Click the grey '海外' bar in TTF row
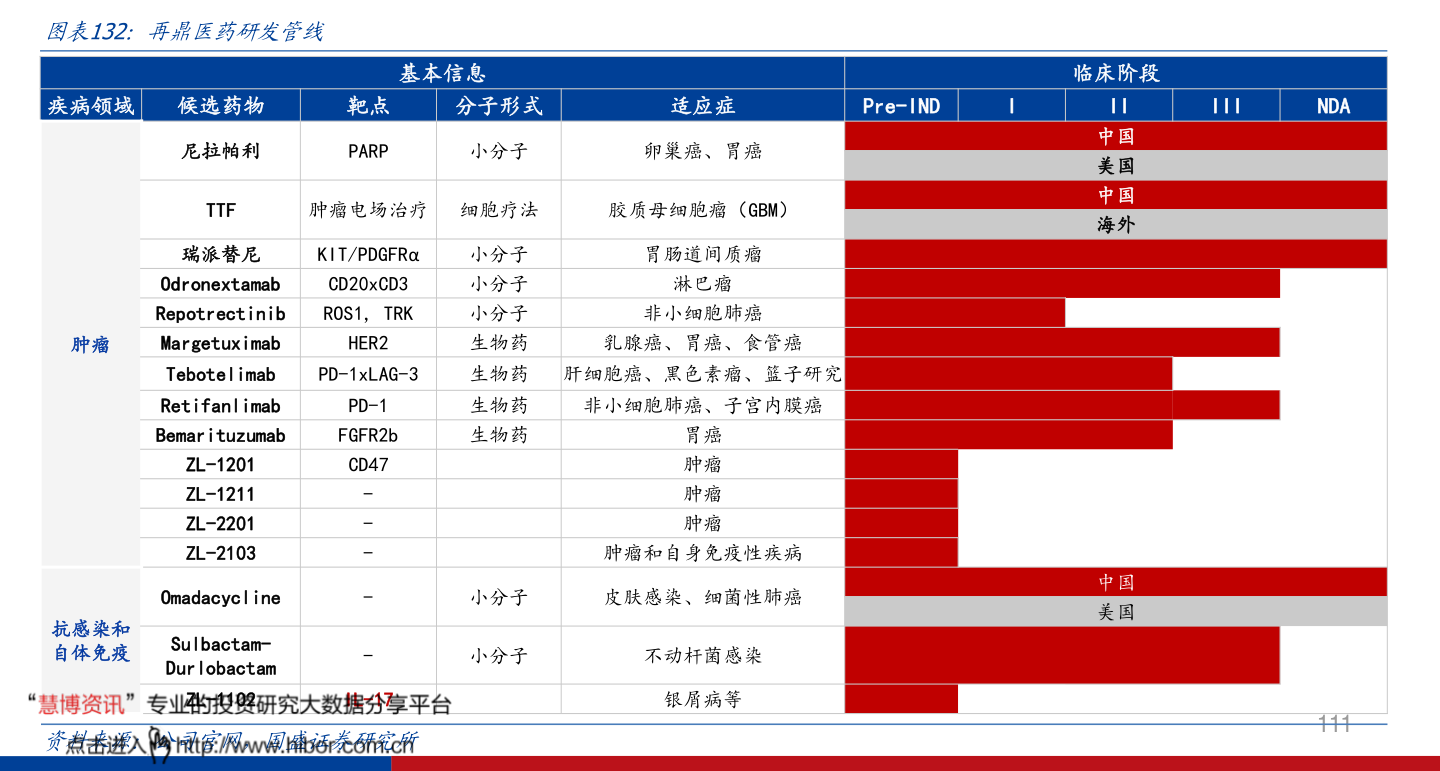 click(1116, 224)
